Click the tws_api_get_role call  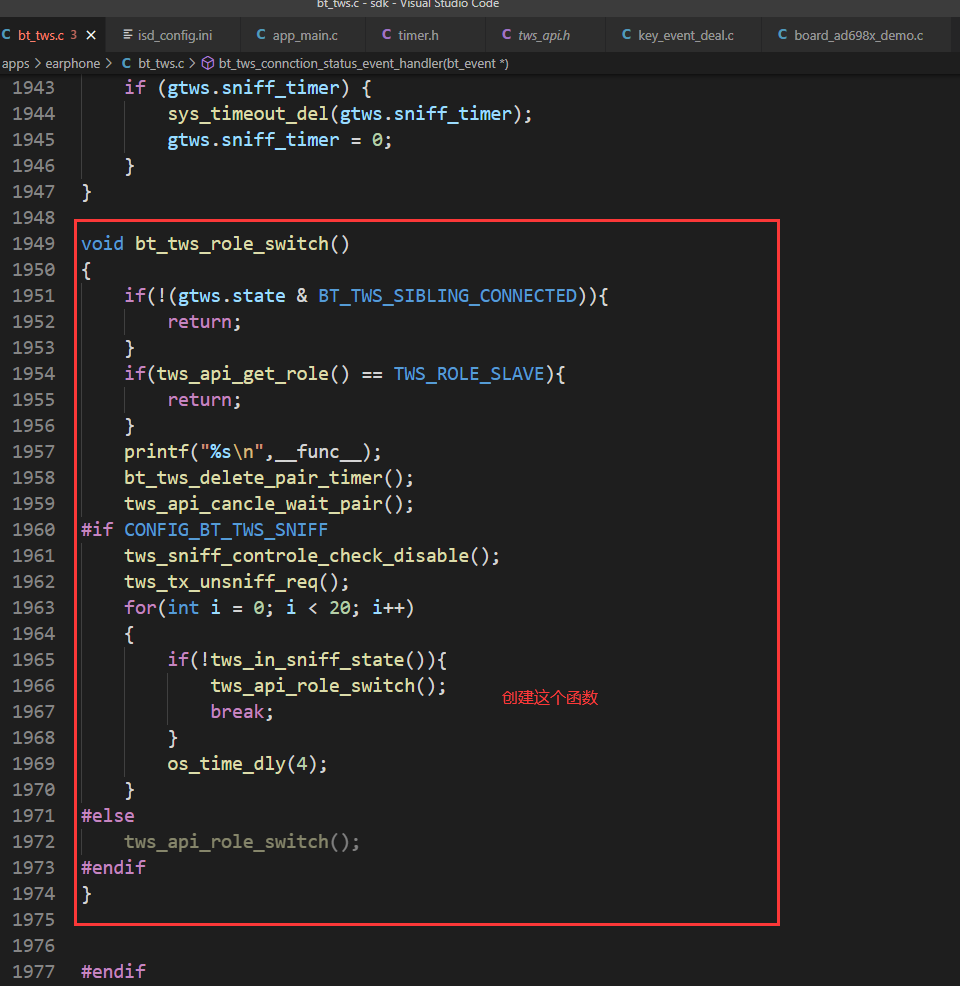[x=243, y=374]
